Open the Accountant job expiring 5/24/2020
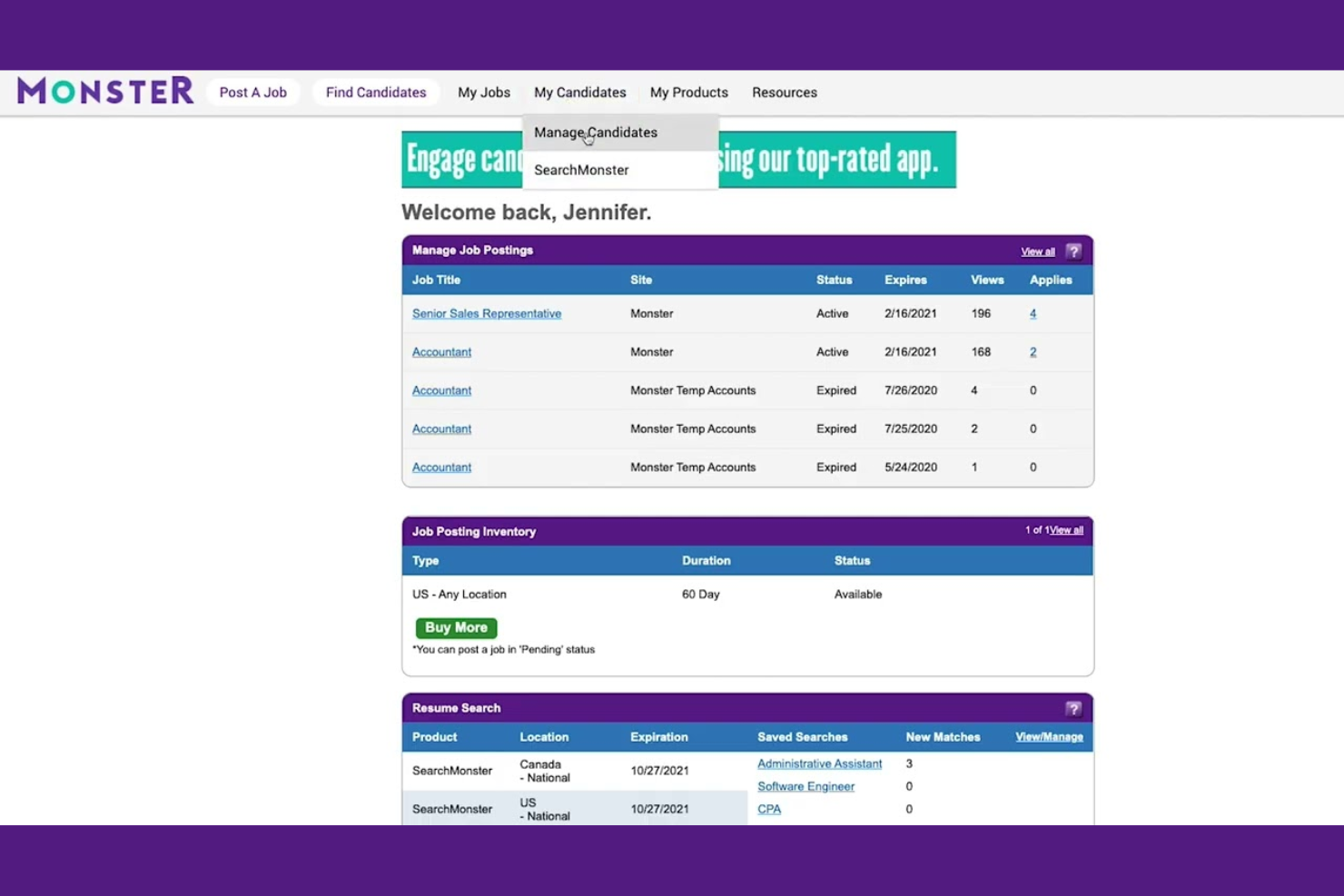 click(441, 468)
